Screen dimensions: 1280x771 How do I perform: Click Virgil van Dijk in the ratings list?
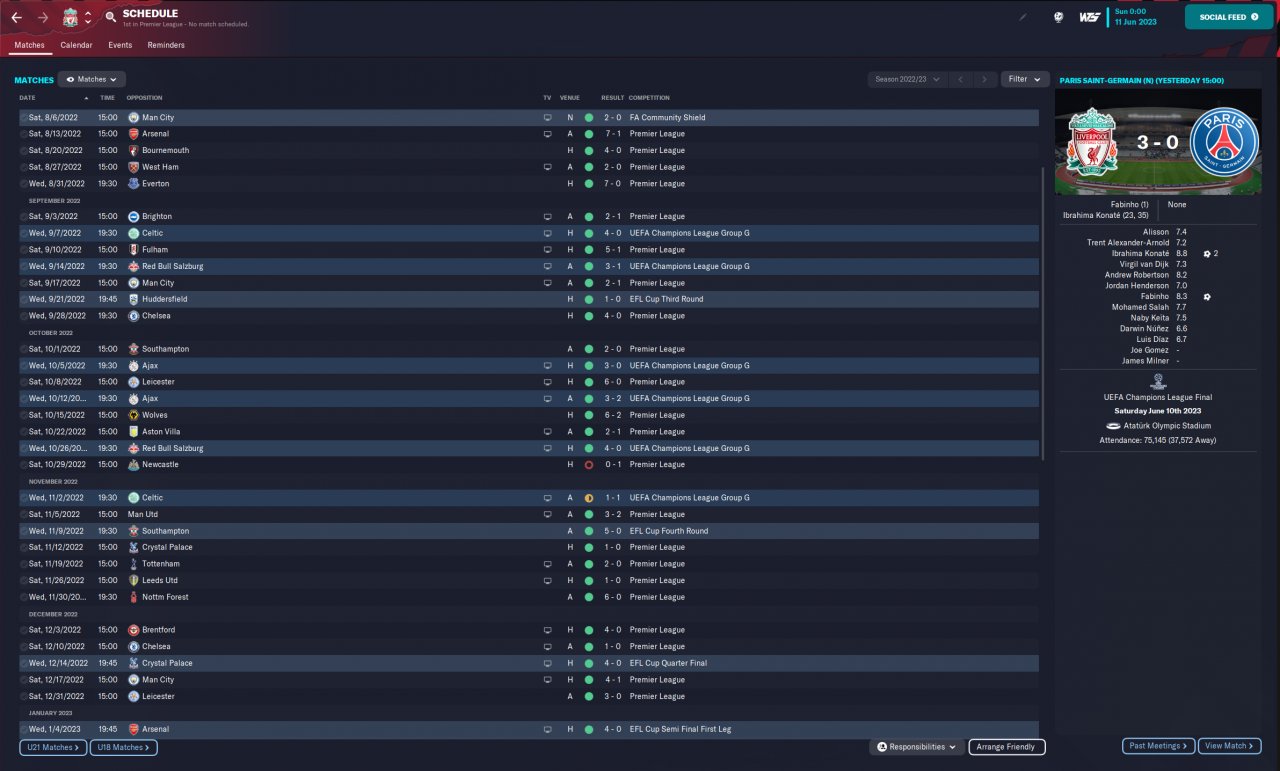click(1144, 264)
